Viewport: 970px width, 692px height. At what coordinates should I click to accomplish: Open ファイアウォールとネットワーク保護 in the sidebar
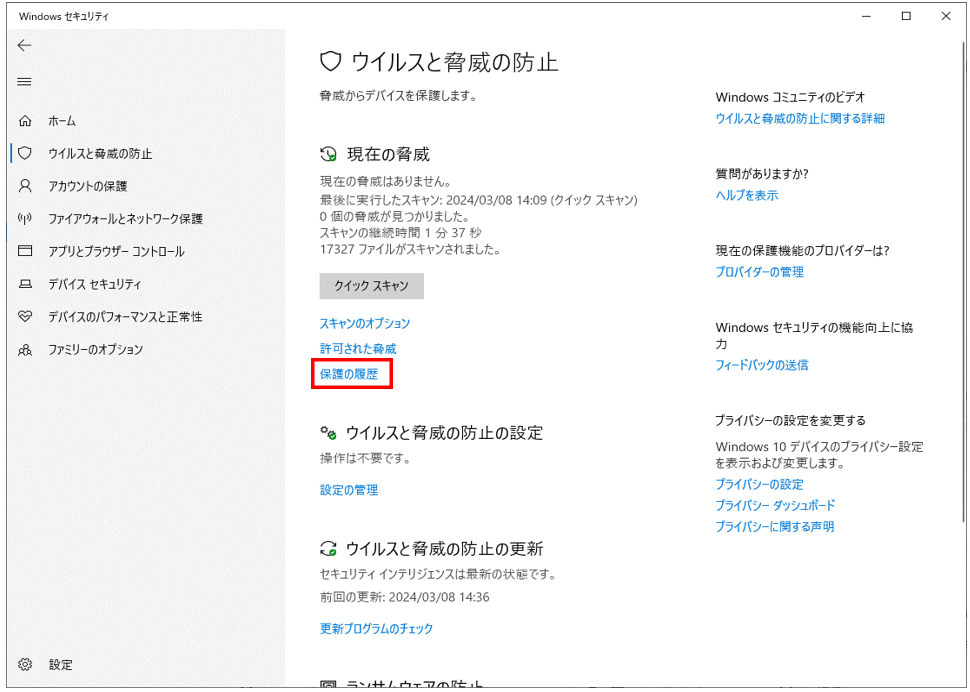coord(126,218)
